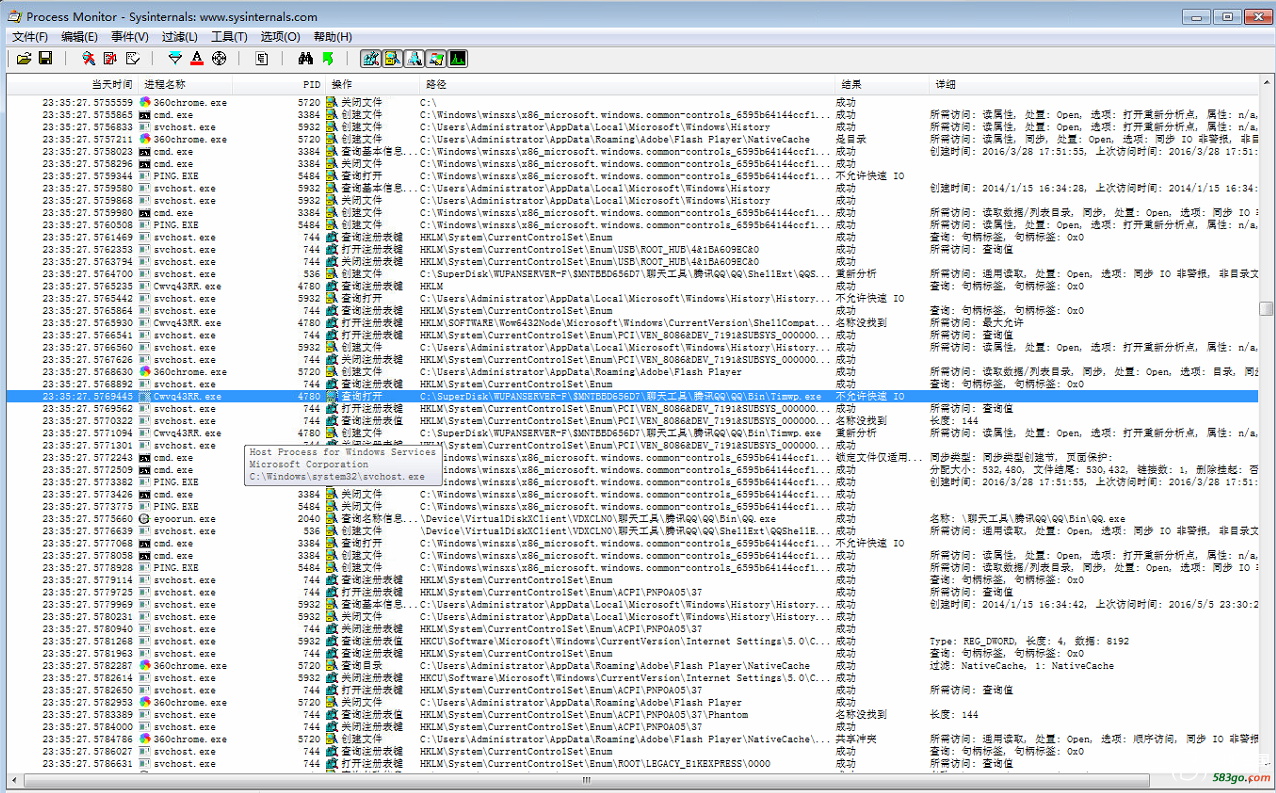The height and width of the screenshot is (793, 1276).
Task: Click cmd.exe icon in row 23:35:27.5755865
Action: (145, 115)
